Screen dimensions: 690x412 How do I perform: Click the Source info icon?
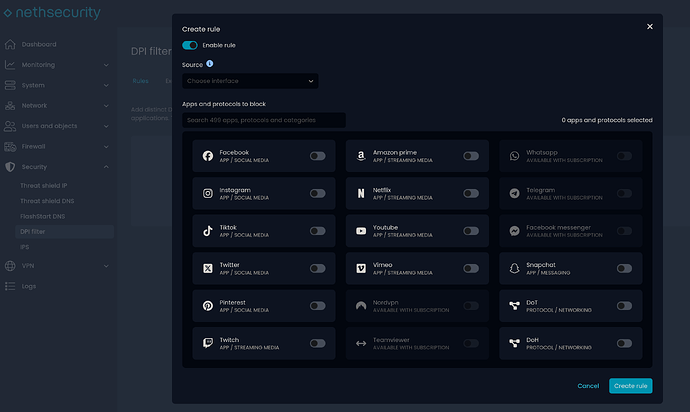pos(210,64)
